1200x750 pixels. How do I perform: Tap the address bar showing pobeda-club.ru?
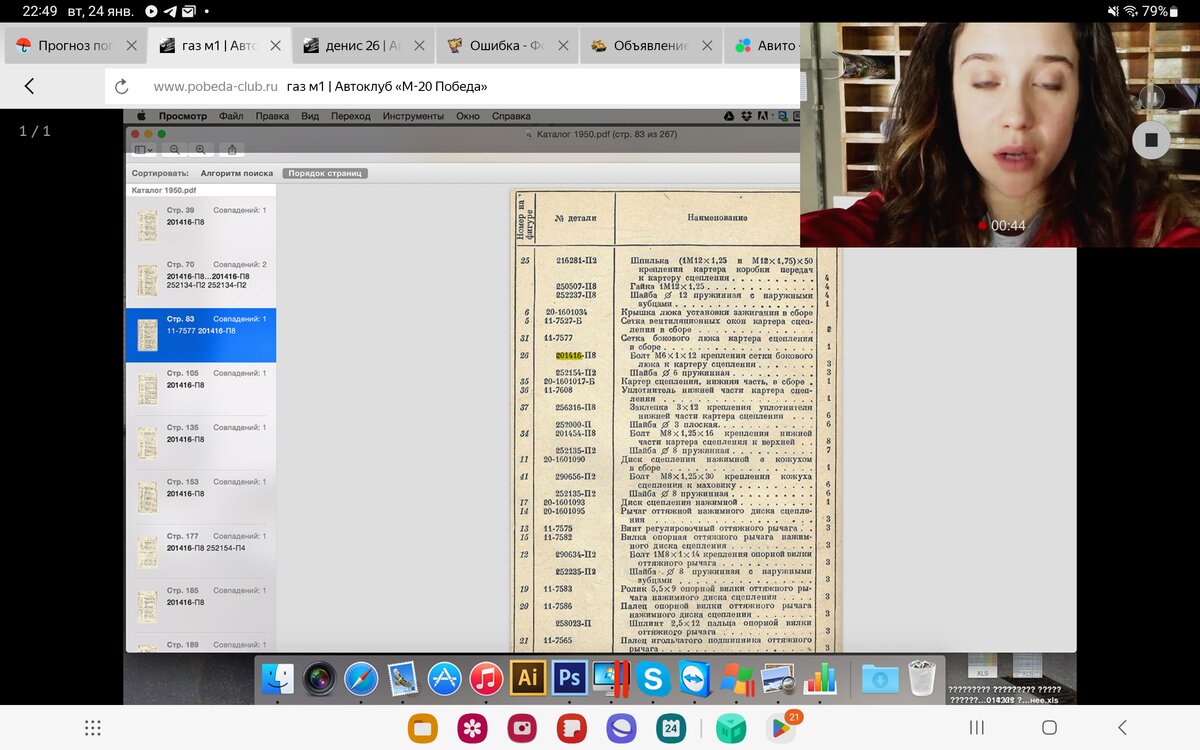coord(450,87)
